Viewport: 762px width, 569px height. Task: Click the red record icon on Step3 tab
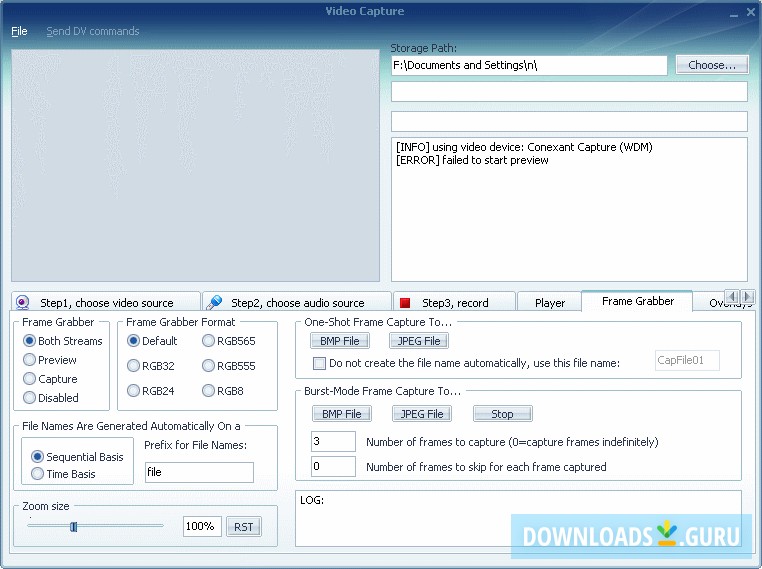405,303
